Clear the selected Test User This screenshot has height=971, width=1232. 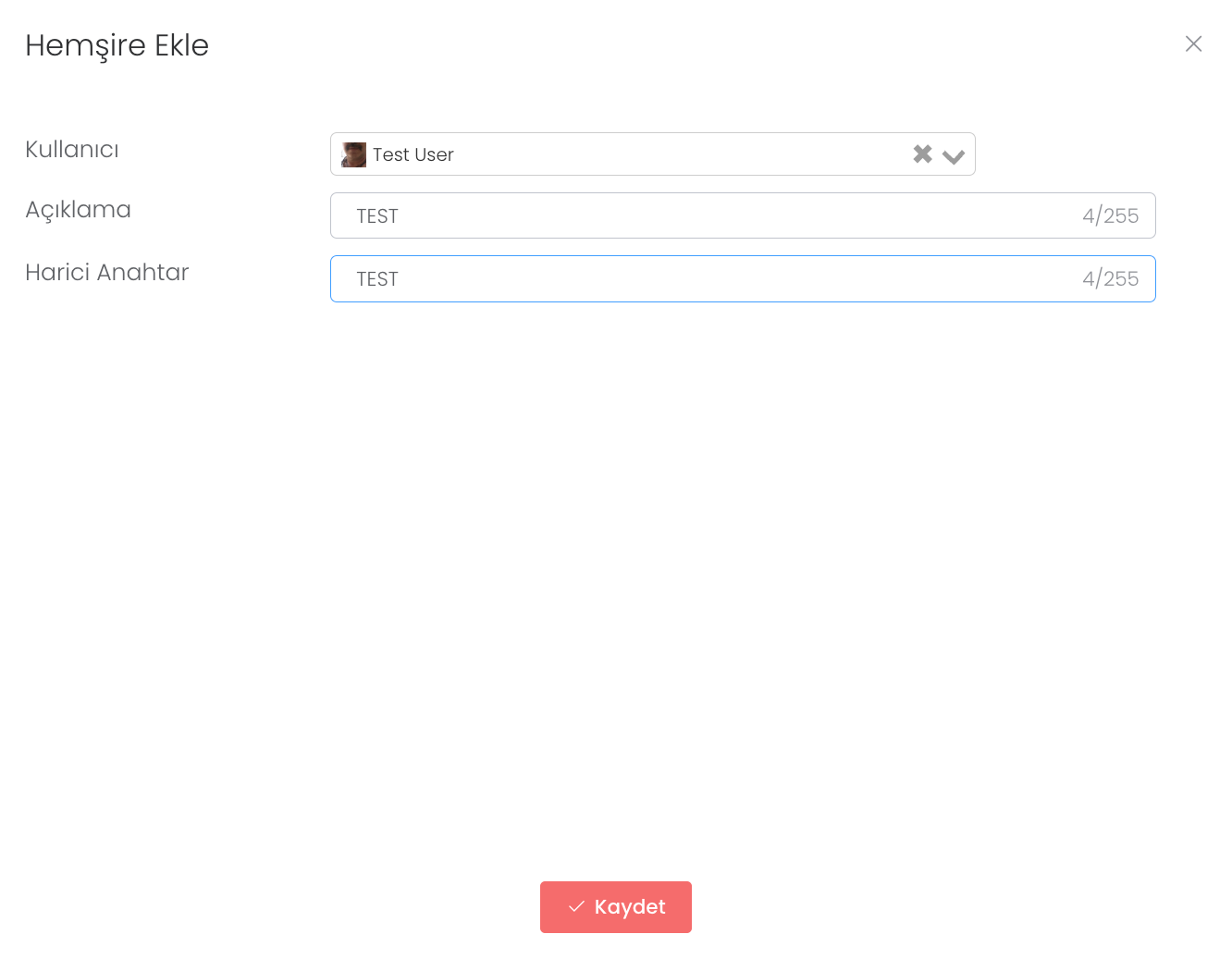922,154
